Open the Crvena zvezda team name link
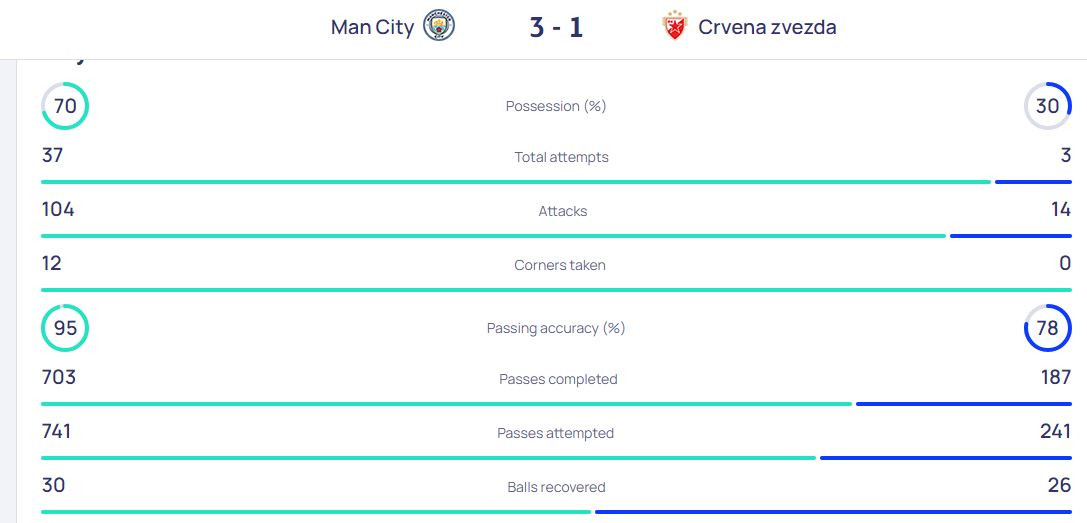The image size is (1087, 523). (x=767, y=27)
